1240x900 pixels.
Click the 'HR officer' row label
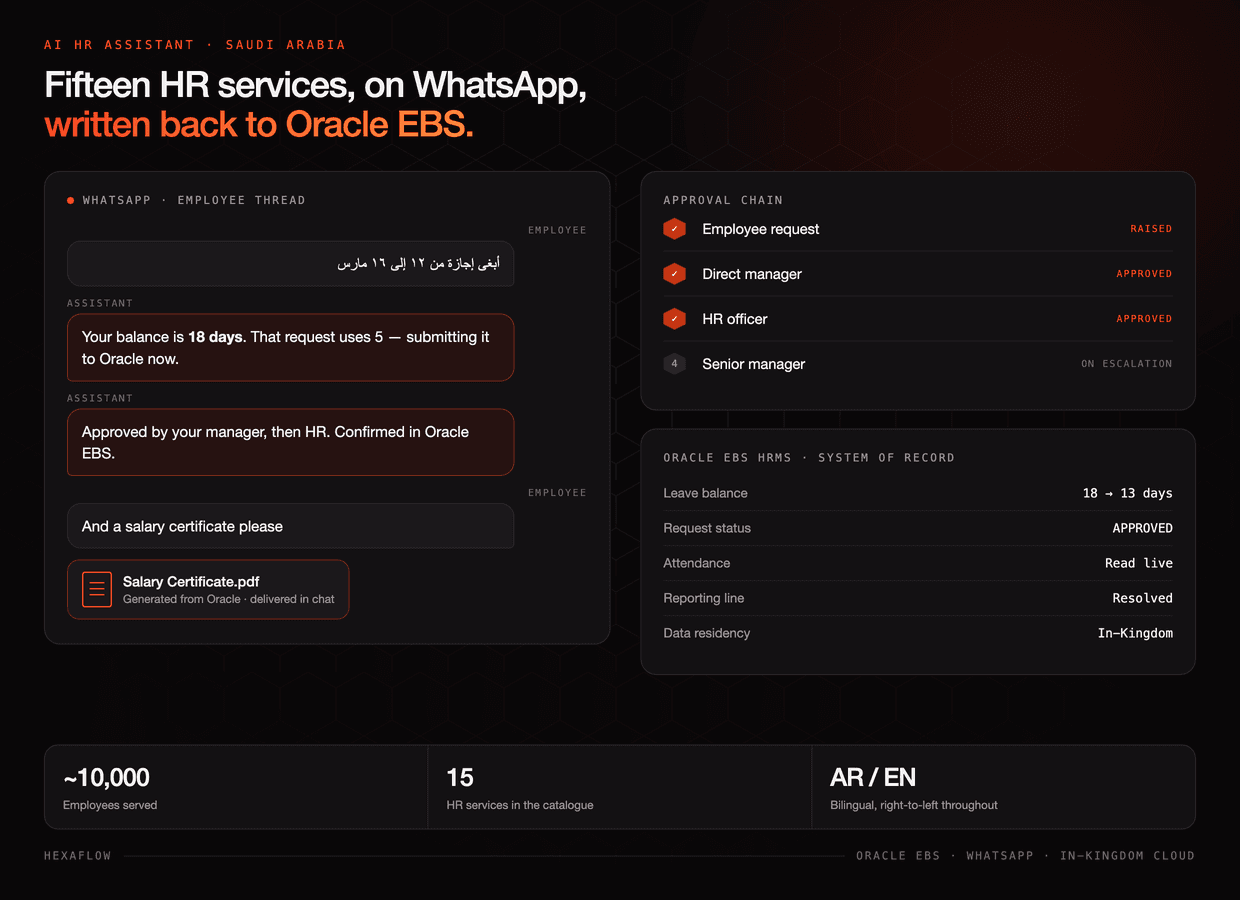tap(735, 319)
